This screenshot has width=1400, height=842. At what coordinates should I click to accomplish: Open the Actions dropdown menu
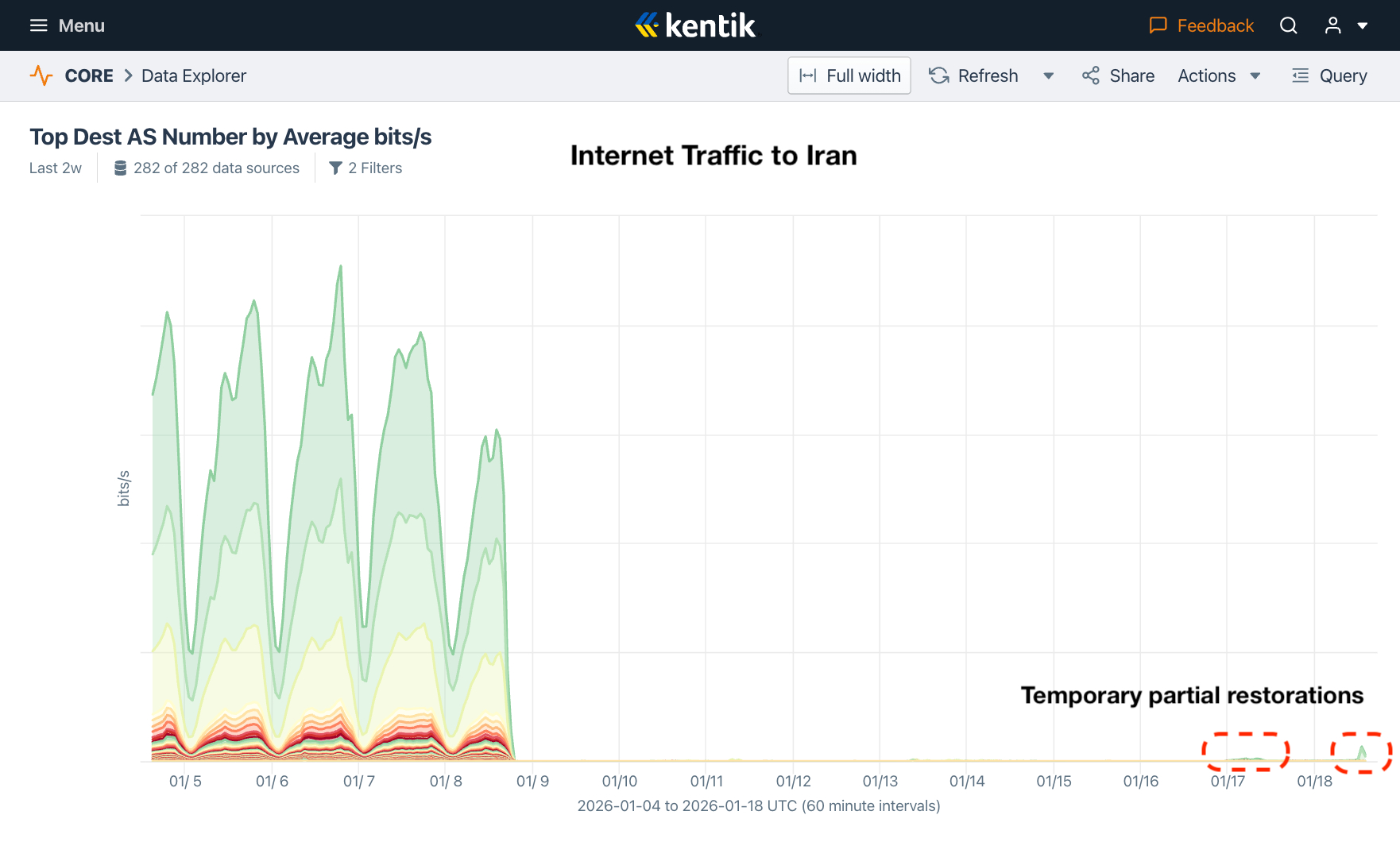coord(1219,75)
